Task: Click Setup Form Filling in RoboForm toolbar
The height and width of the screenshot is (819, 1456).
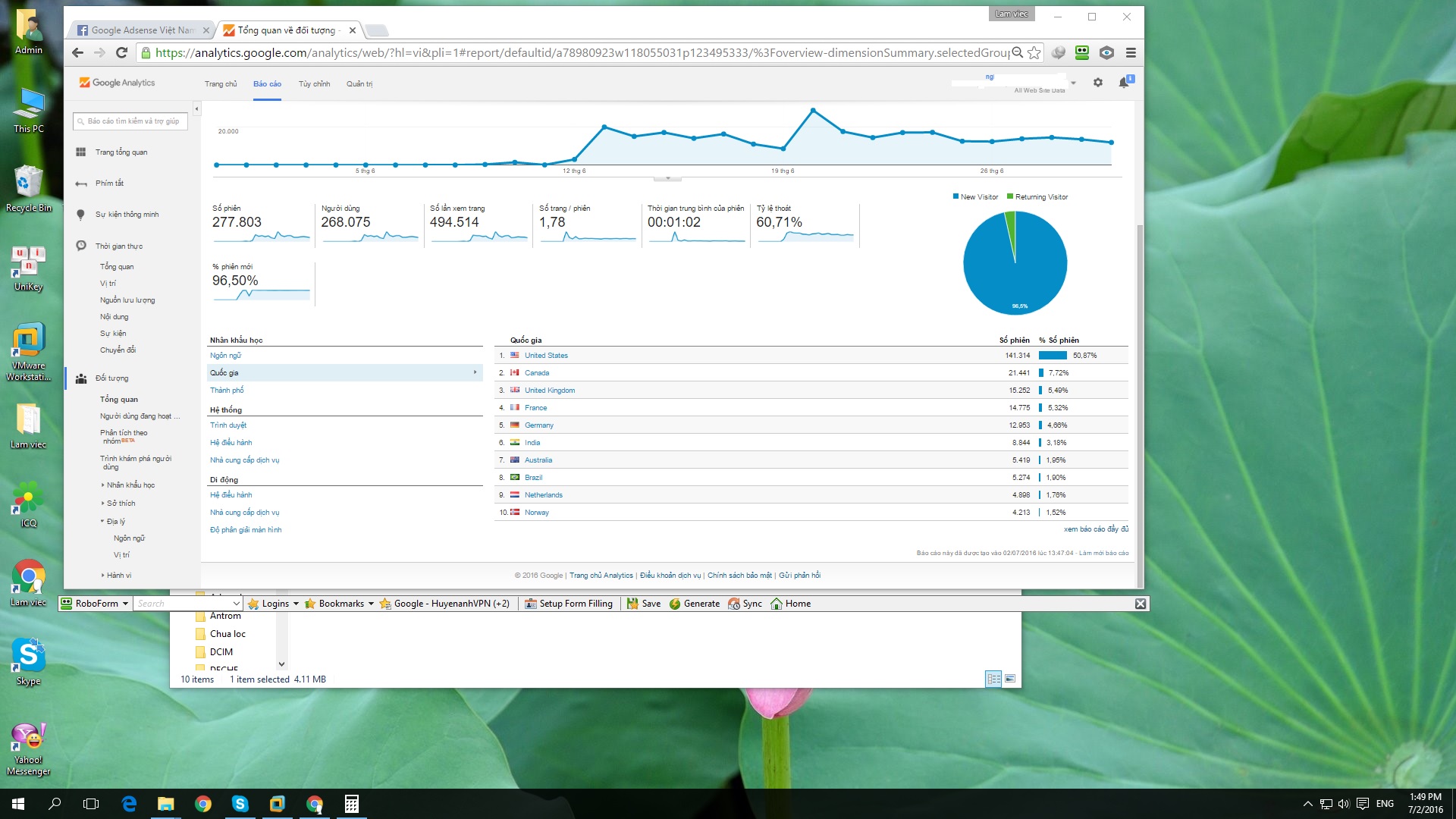Action: click(x=568, y=604)
